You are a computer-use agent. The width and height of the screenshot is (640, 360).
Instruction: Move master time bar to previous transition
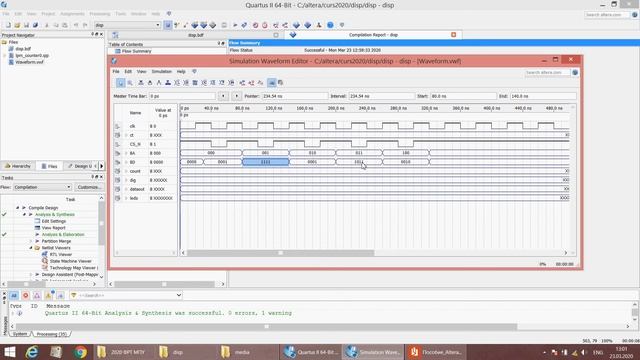coord(223,96)
